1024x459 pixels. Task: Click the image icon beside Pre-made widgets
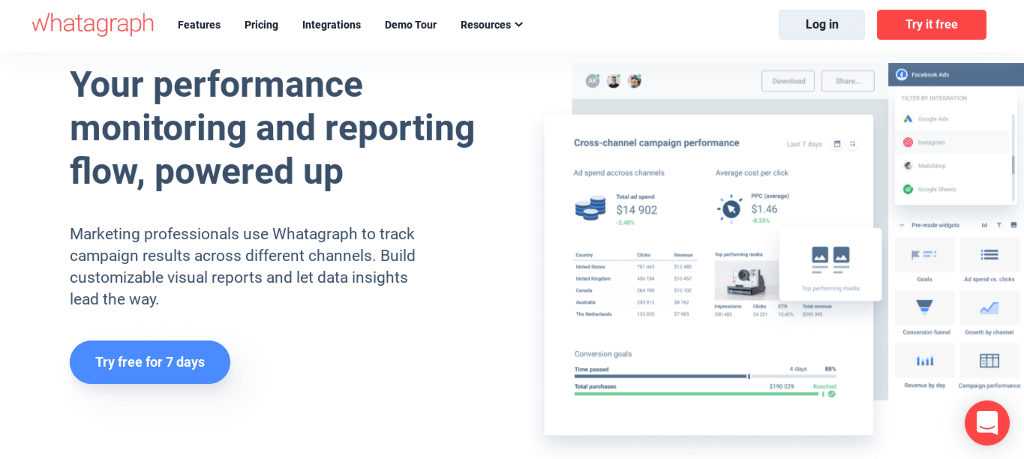click(x=1014, y=225)
